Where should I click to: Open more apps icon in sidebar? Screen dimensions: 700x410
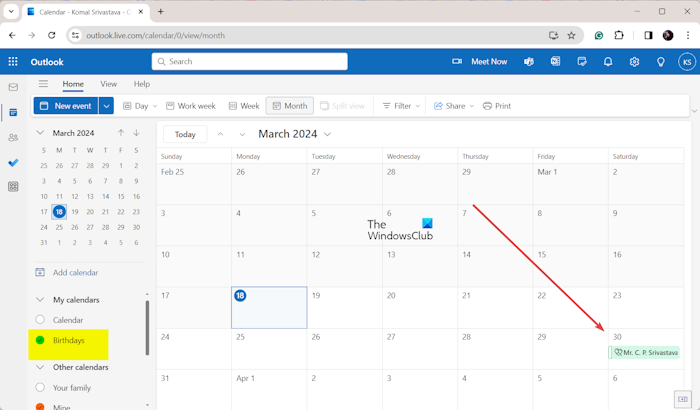pyautogui.click(x=13, y=187)
